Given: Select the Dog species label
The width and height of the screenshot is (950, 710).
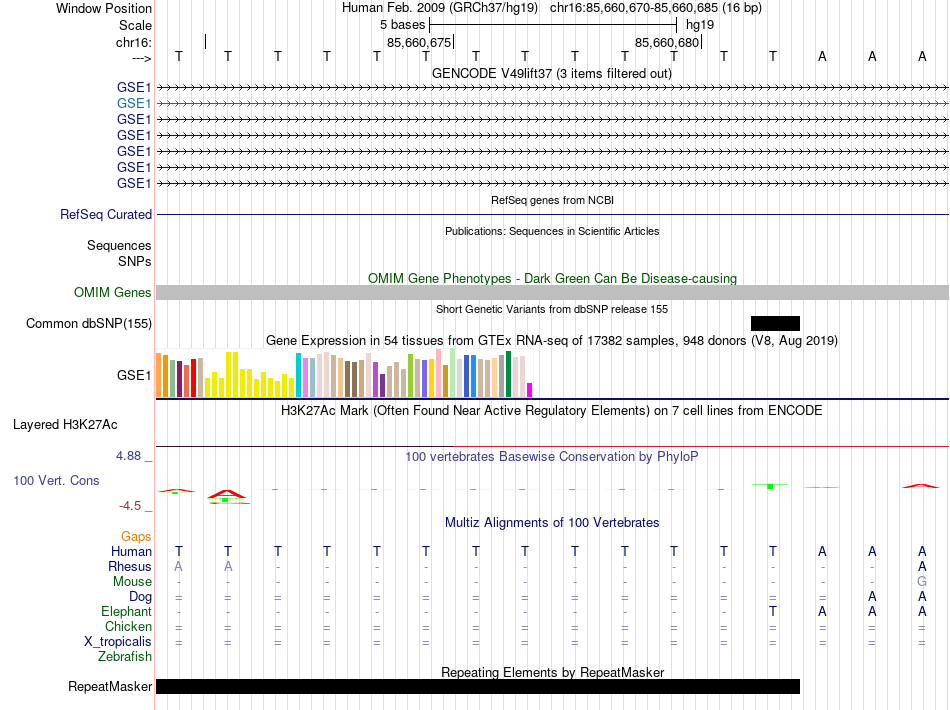Looking at the screenshot, I should pyautogui.click(x=140, y=597).
